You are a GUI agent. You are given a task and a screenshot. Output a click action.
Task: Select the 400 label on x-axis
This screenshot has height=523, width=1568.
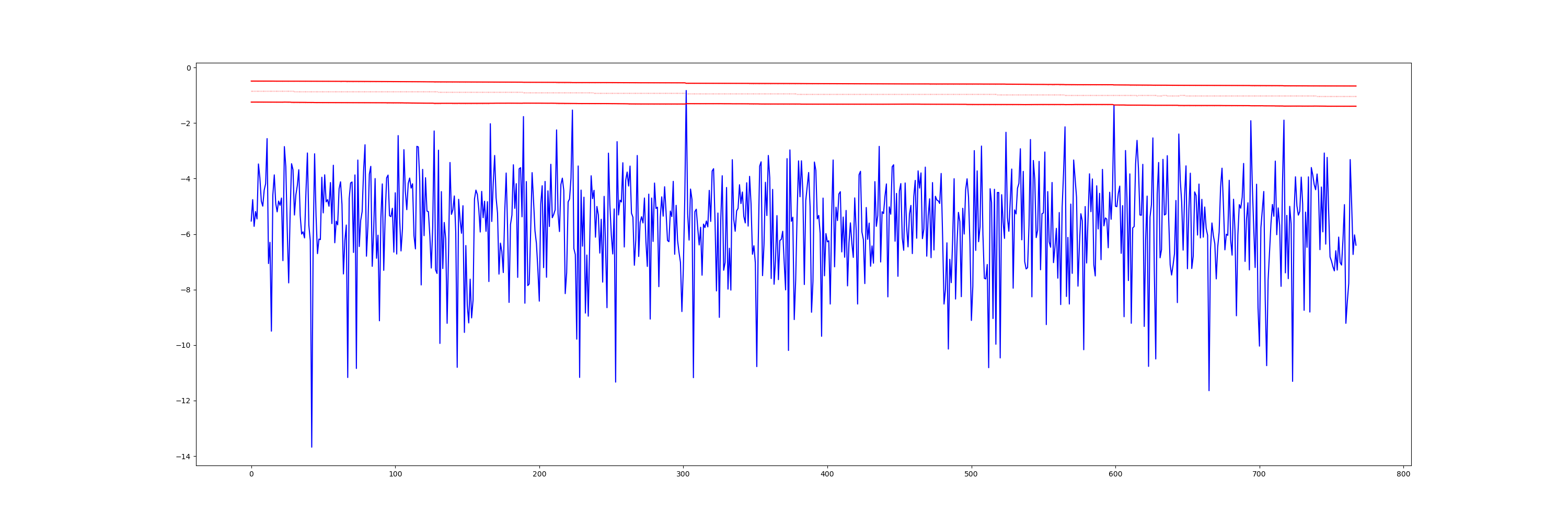click(x=827, y=474)
